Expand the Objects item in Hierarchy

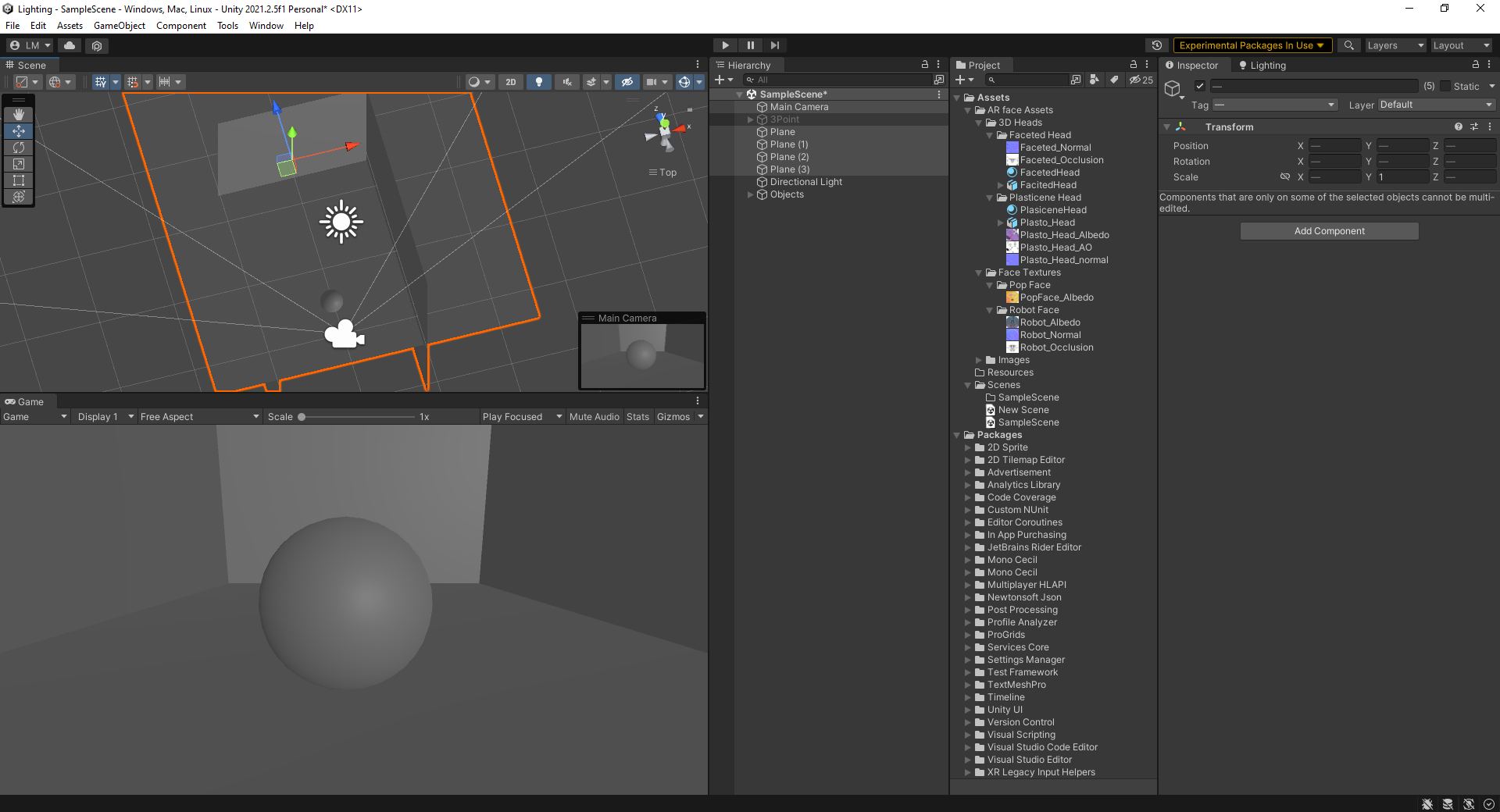click(x=751, y=194)
